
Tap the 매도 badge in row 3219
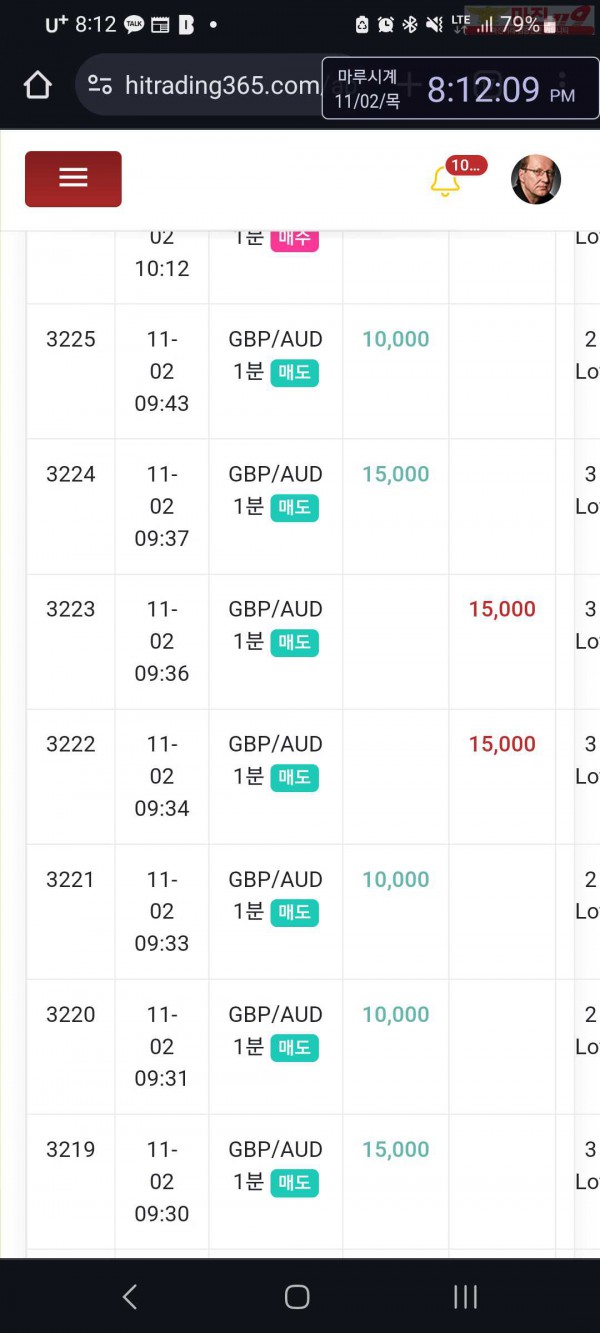295,1183
